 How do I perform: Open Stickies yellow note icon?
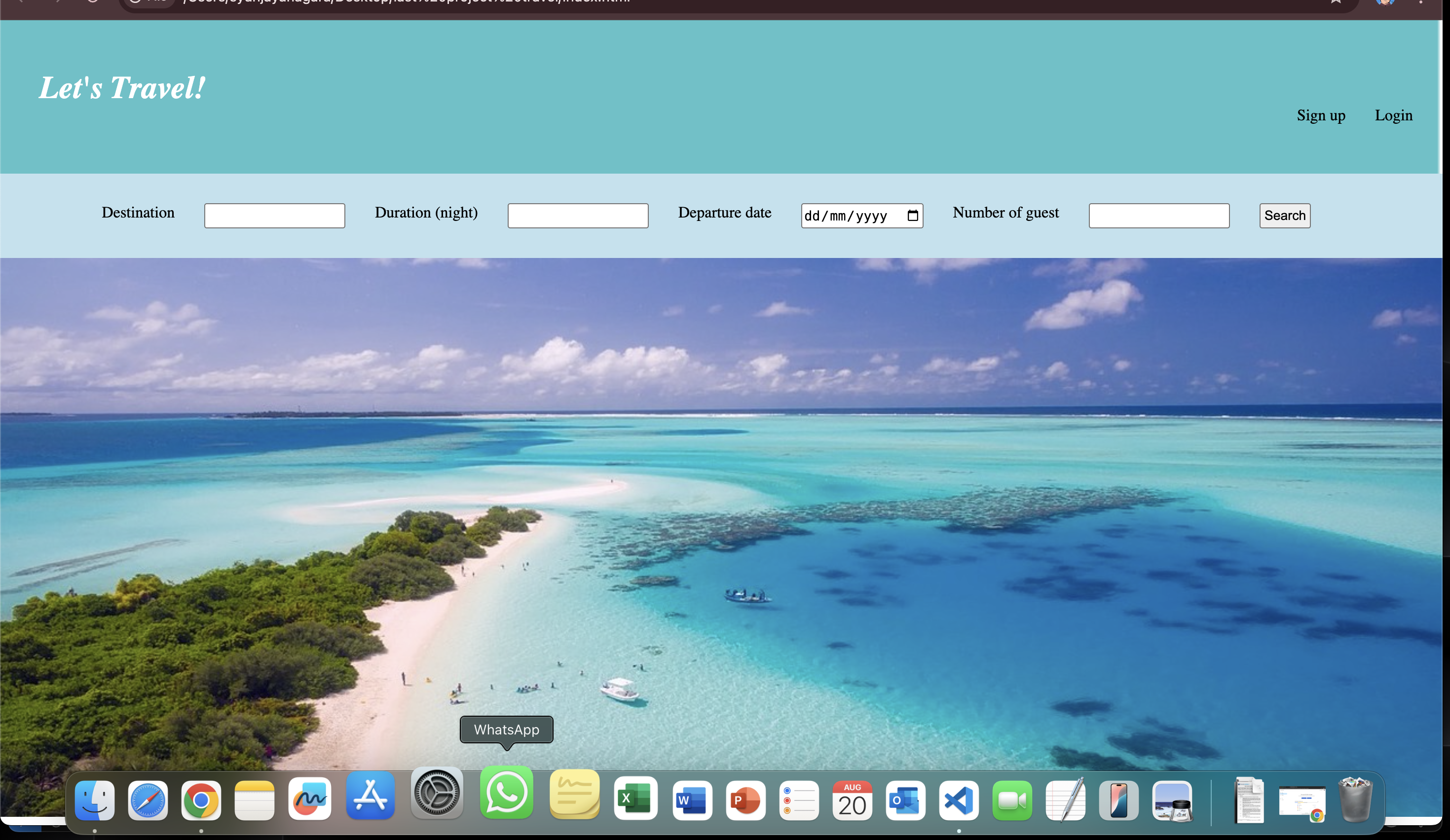click(574, 794)
